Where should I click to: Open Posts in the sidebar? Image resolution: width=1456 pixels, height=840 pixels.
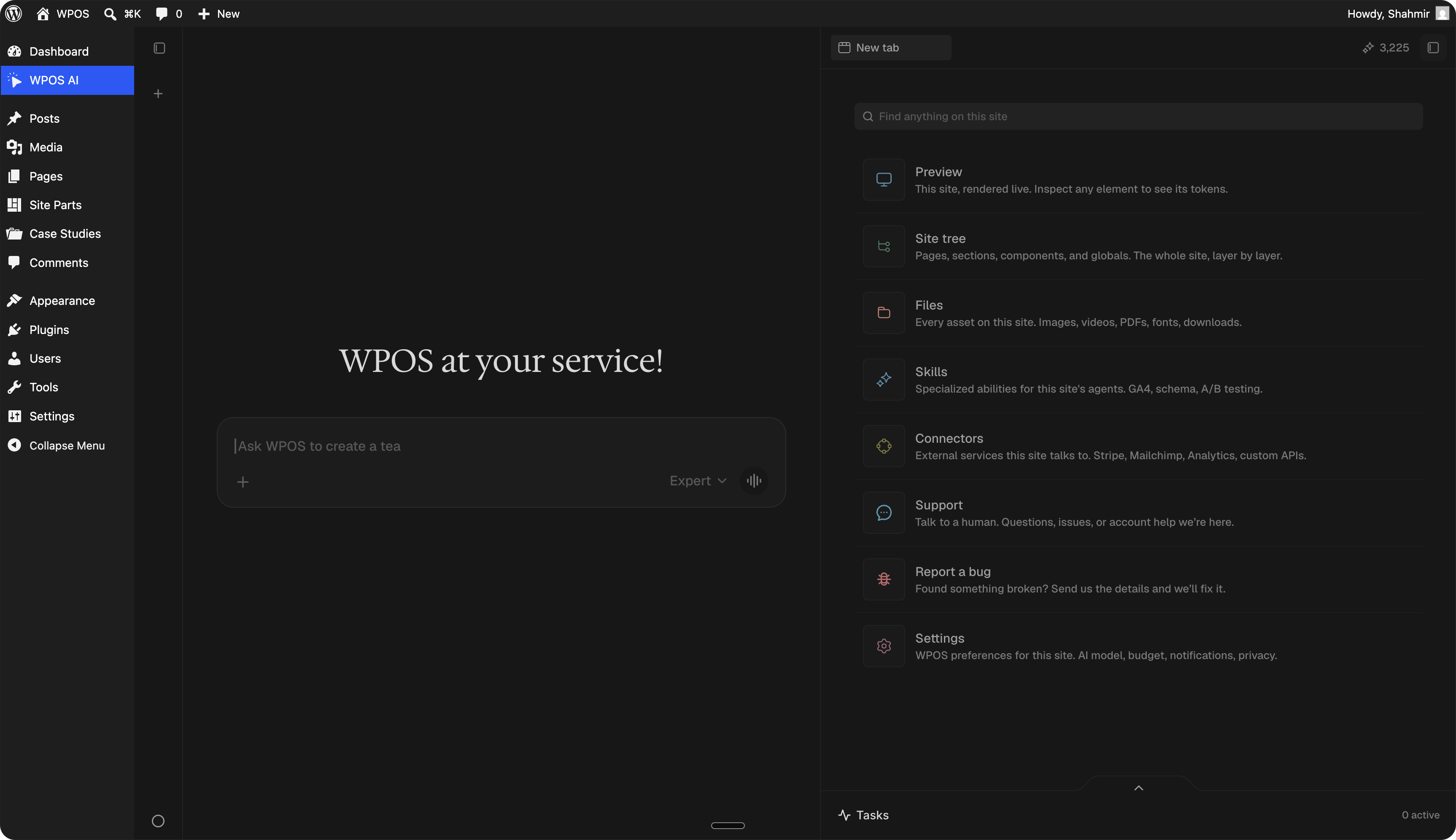(67, 118)
